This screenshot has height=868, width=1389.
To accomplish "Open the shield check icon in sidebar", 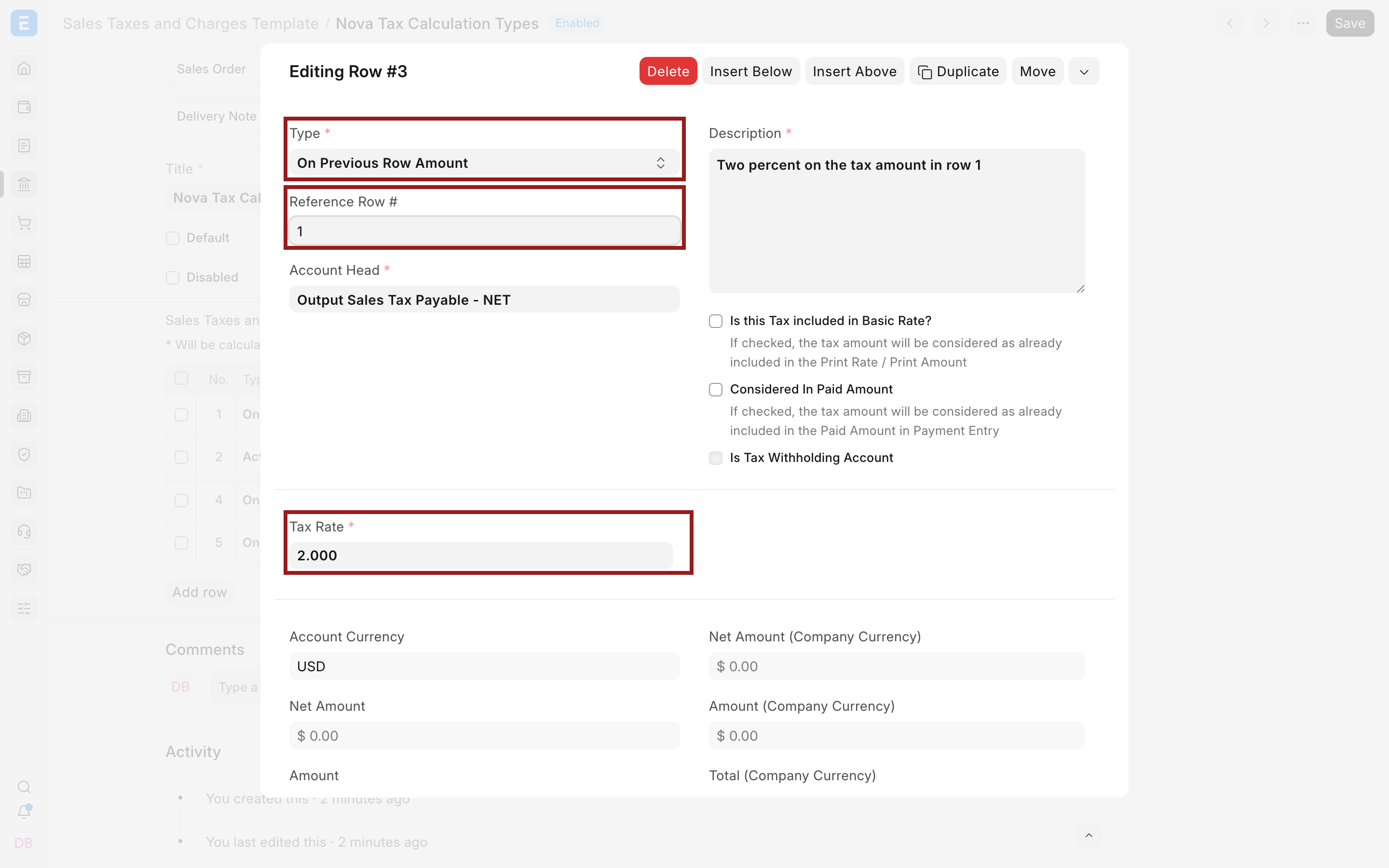I will pos(24,454).
